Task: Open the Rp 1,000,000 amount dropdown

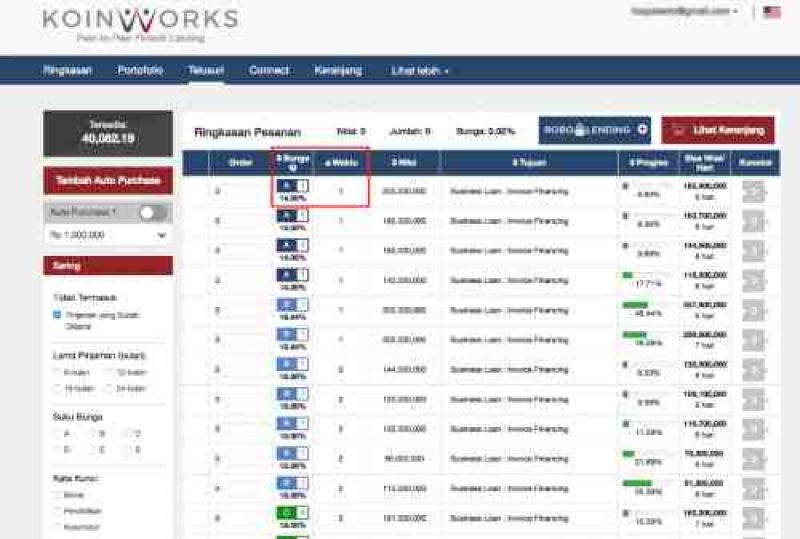Action: tap(108, 235)
